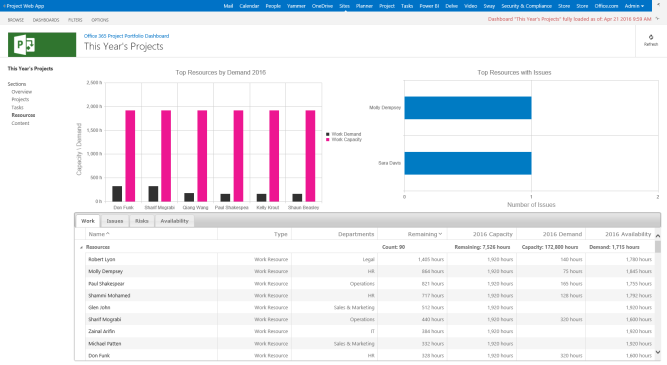The height and width of the screenshot is (365, 667).
Task: Switch to the Risks tab
Action: (142, 221)
